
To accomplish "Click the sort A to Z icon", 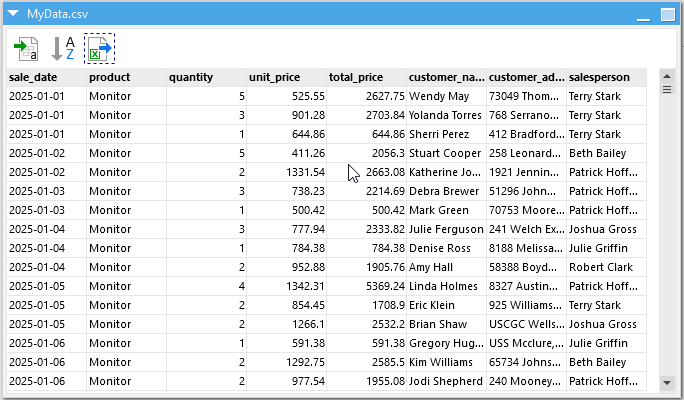I will [63, 48].
